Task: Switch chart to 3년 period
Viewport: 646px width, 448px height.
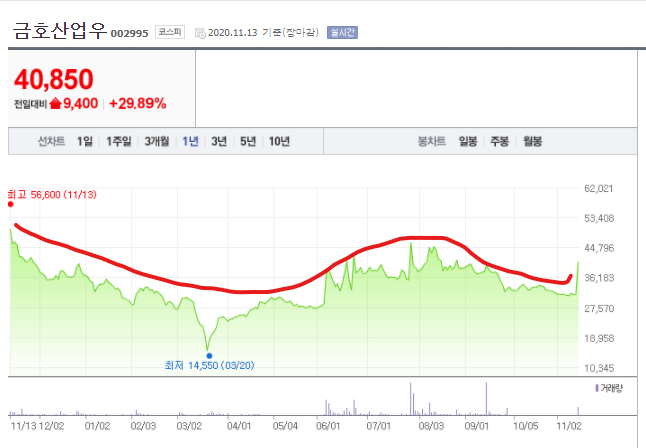Action: pyautogui.click(x=219, y=141)
